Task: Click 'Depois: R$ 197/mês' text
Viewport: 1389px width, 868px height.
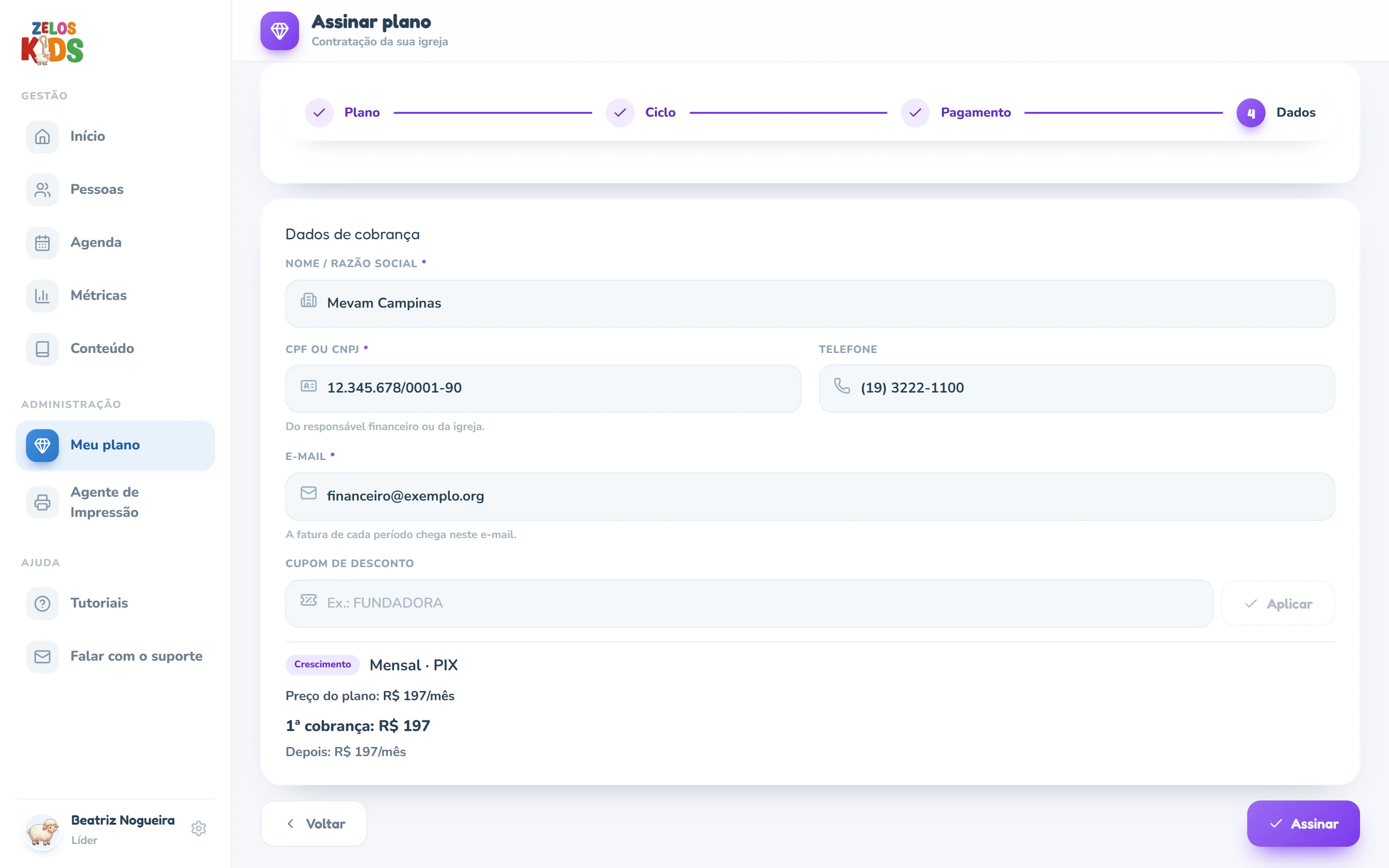Action: [345, 752]
